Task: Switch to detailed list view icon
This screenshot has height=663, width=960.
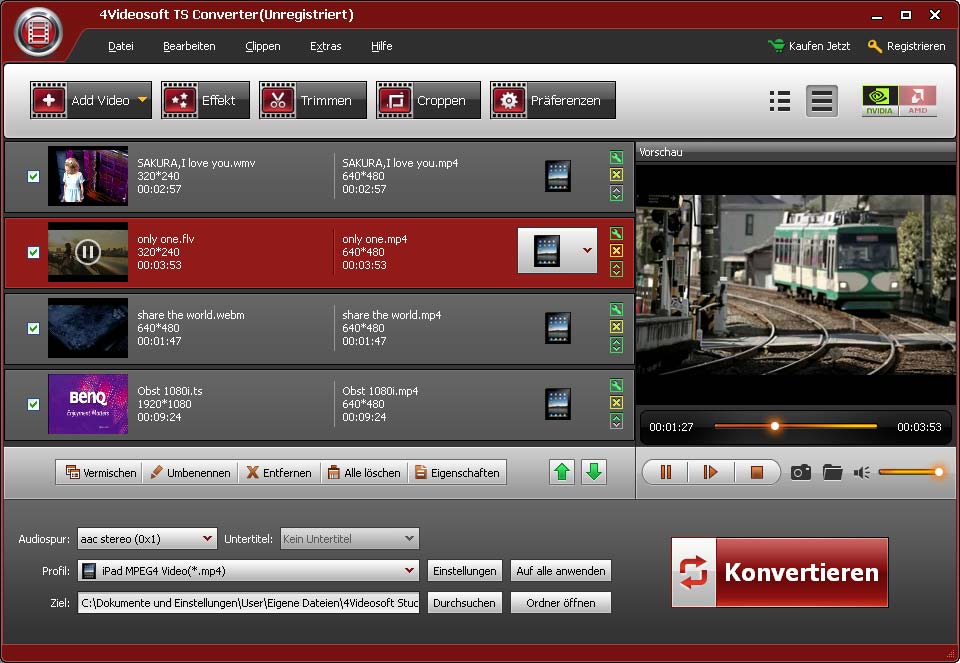Action: (780, 100)
